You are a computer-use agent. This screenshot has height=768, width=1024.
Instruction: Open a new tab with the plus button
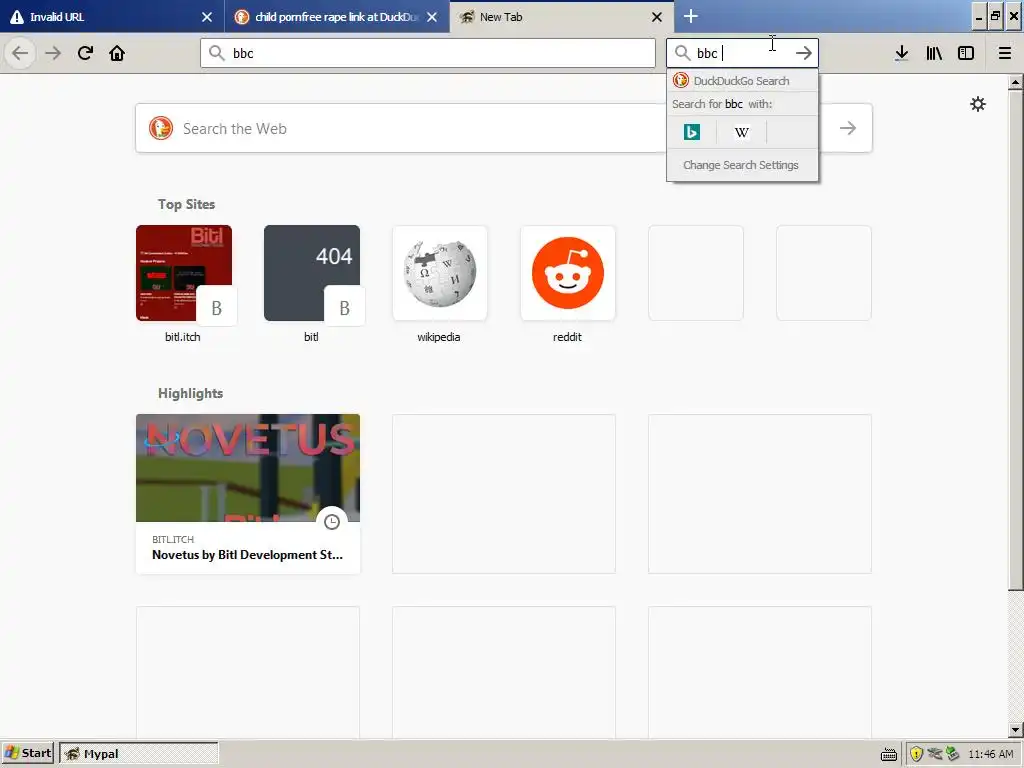[x=690, y=16]
